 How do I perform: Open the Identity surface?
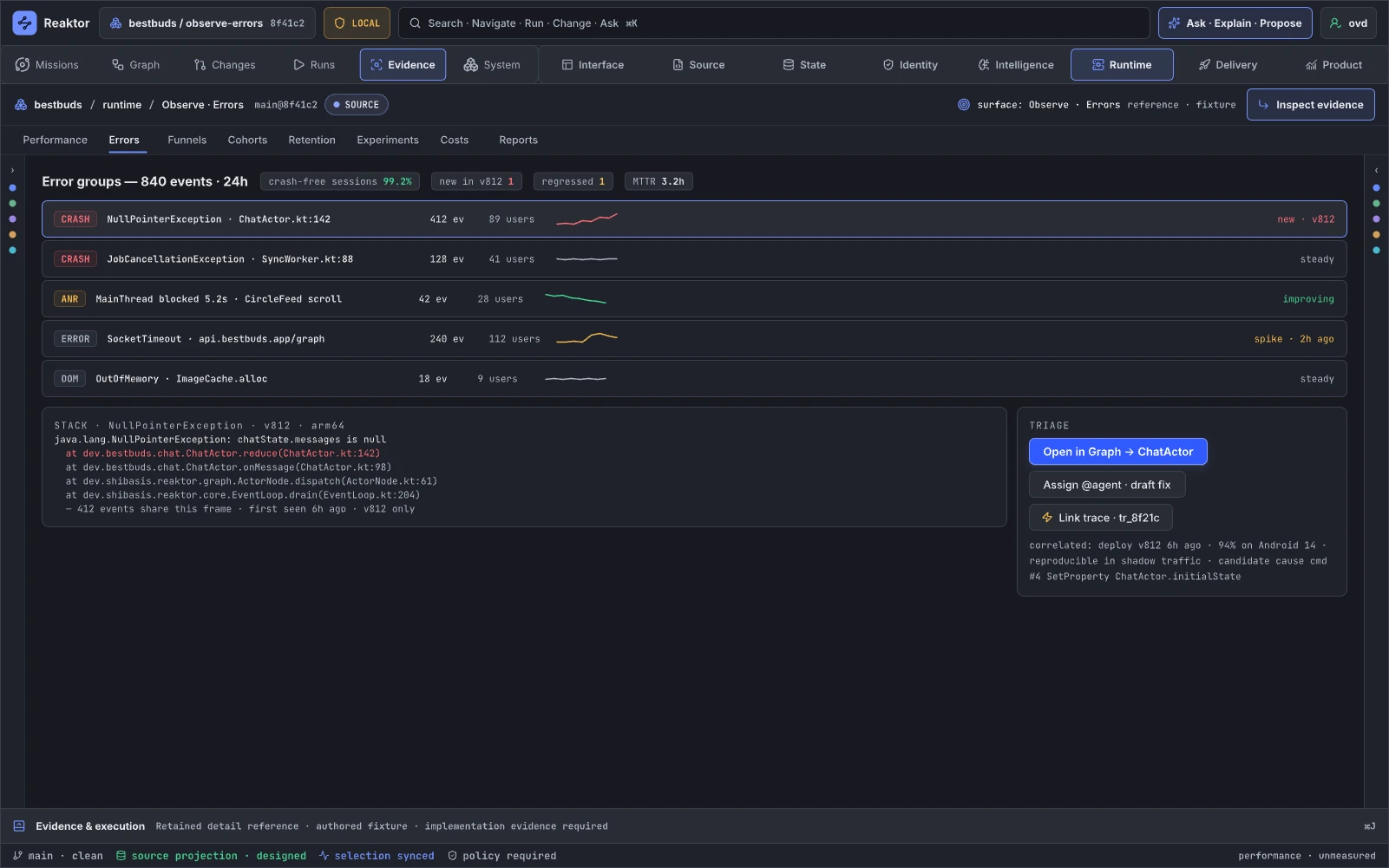point(910,65)
